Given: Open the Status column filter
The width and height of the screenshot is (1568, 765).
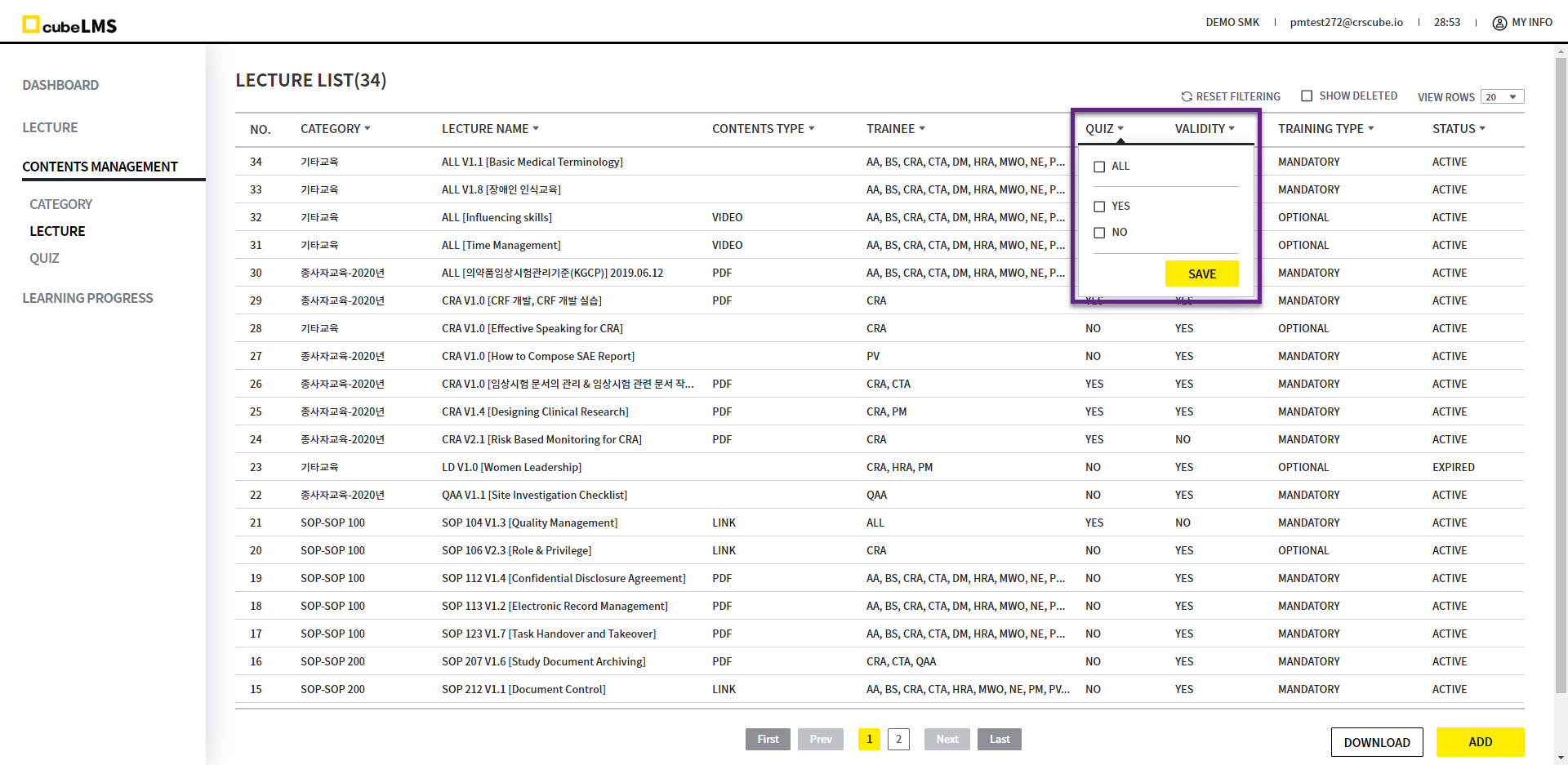Looking at the screenshot, I should pyautogui.click(x=1482, y=129).
